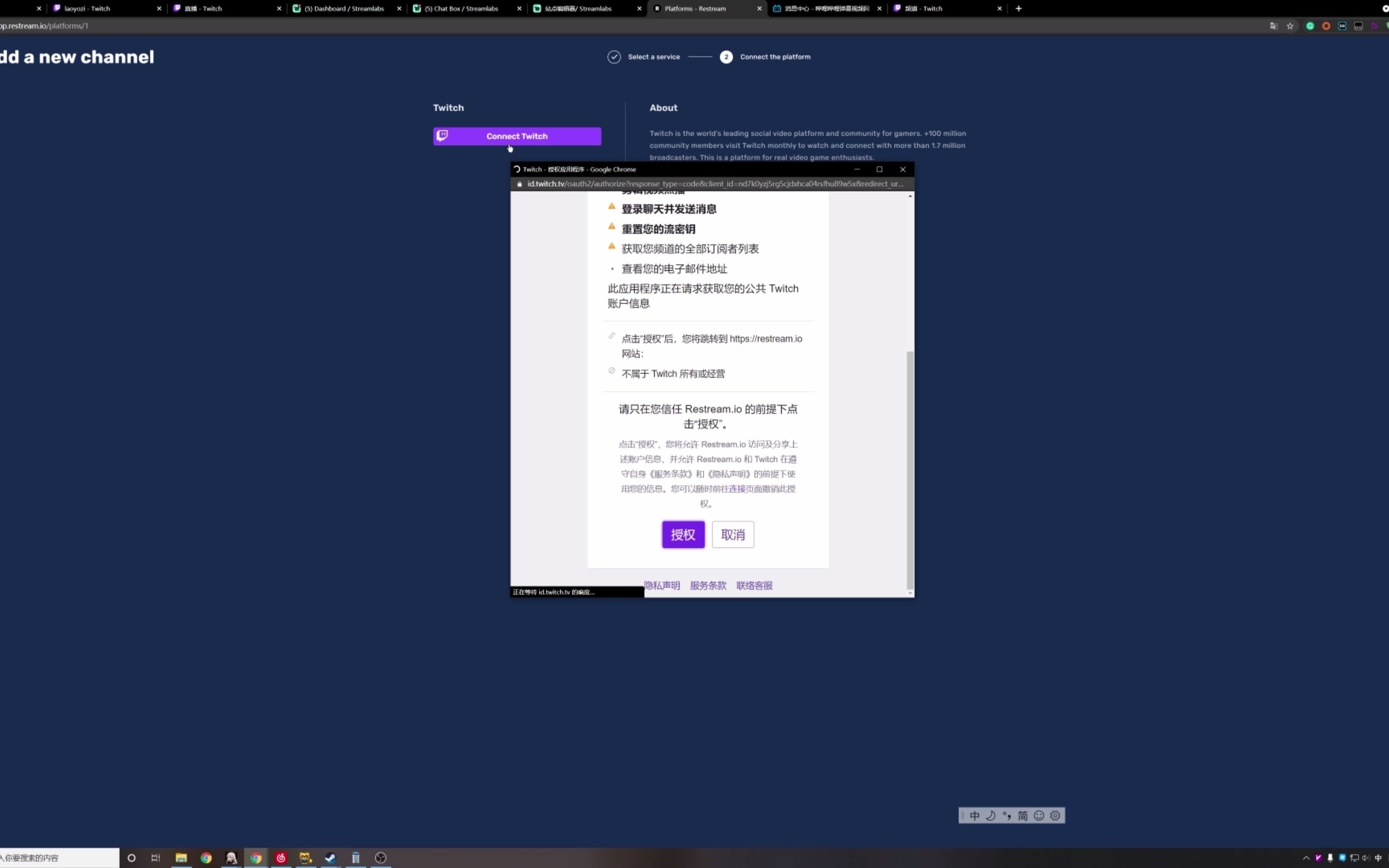
Task: Maximize the Twitch authorization popup
Action: pyautogui.click(x=879, y=169)
